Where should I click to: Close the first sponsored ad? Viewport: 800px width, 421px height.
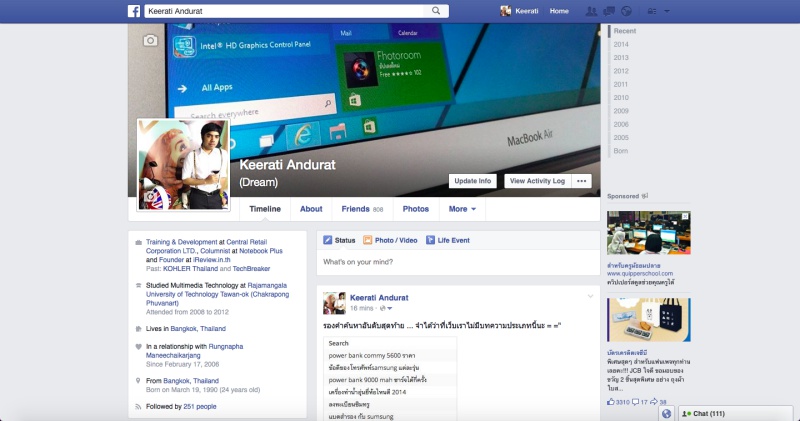(x=685, y=216)
